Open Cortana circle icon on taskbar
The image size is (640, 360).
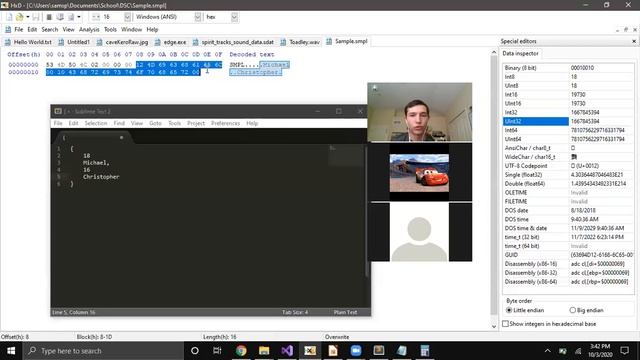pos(195,351)
